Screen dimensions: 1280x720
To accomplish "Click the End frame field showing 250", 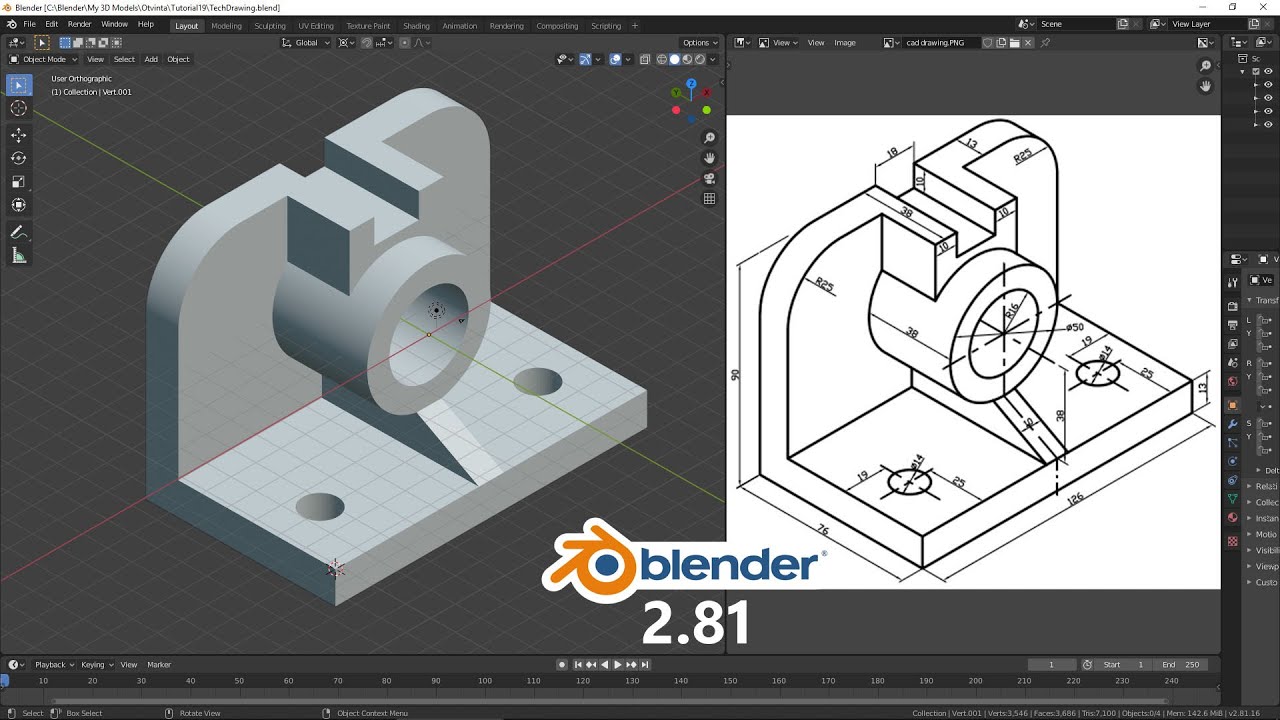I will coord(1180,665).
